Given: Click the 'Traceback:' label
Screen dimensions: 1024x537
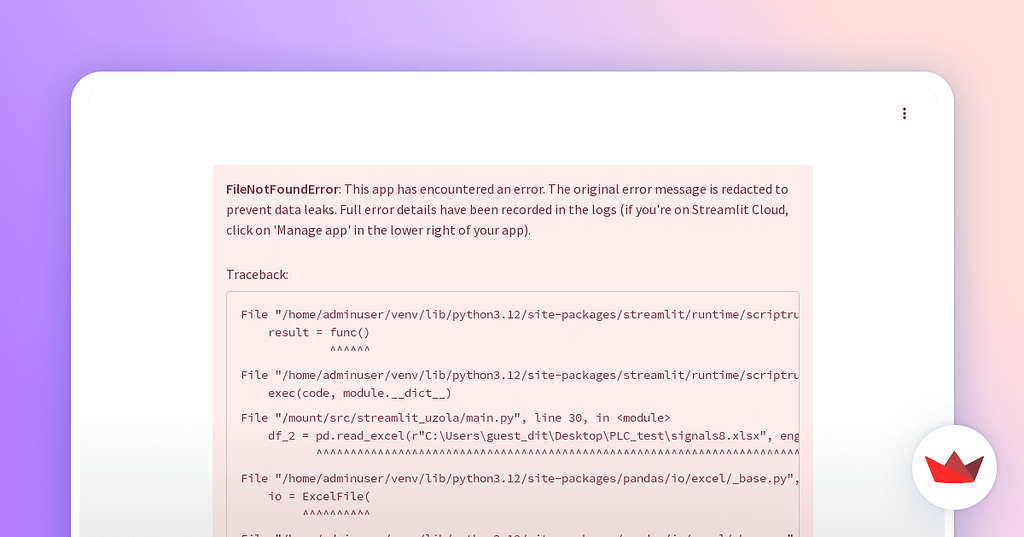Looking at the screenshot, I should coord(257,274).
